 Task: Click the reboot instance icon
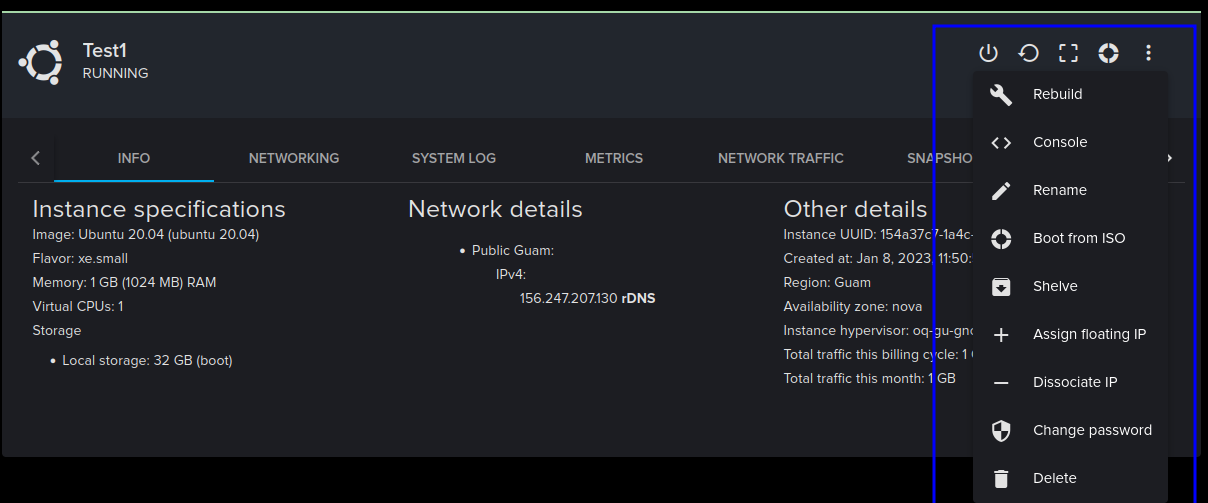coord(1028,53)
